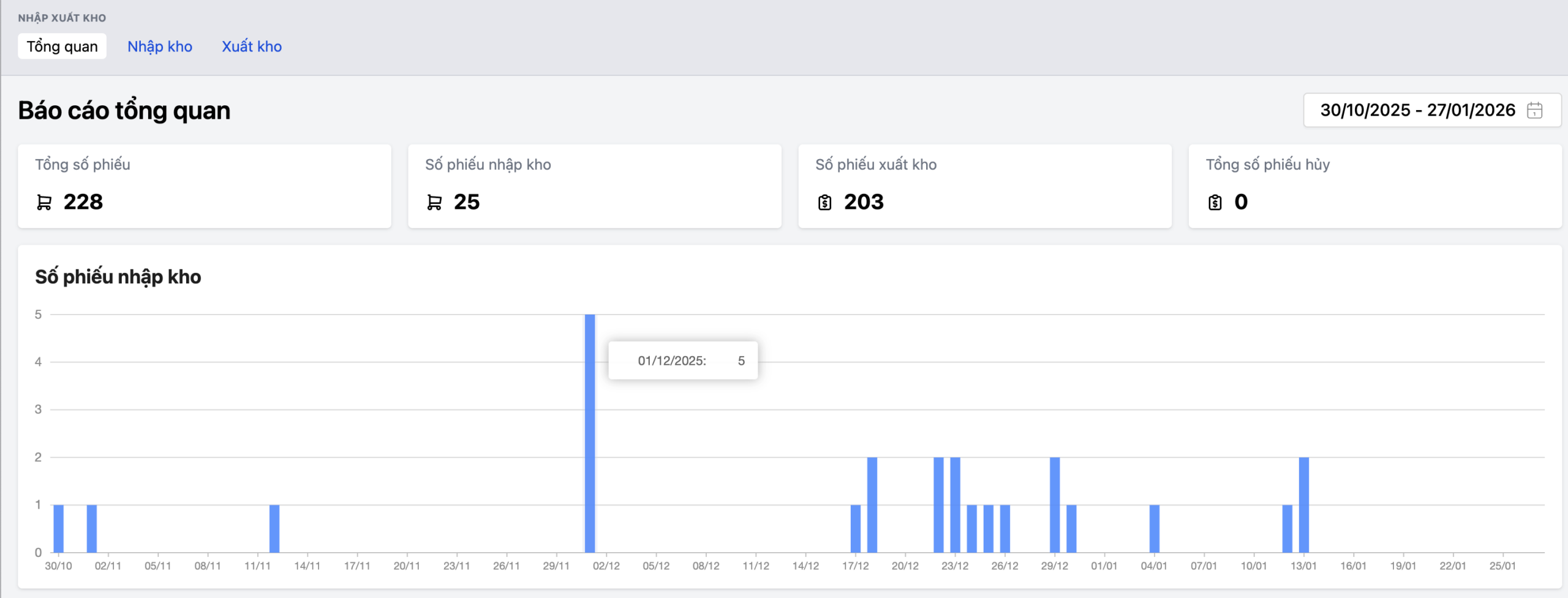
Task: Click the cart icon beside 25
Action: 434,202
